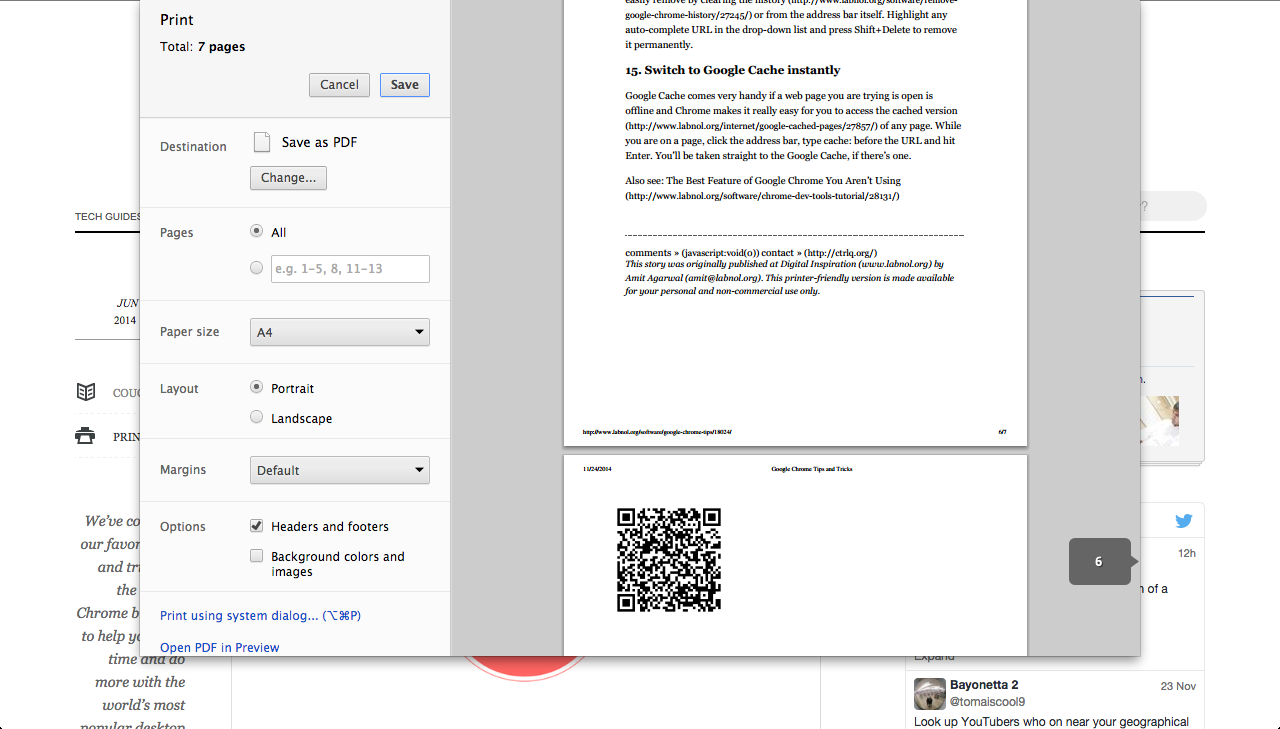
Task: Click the custom page range input field
Action: [x=350, y=268]
